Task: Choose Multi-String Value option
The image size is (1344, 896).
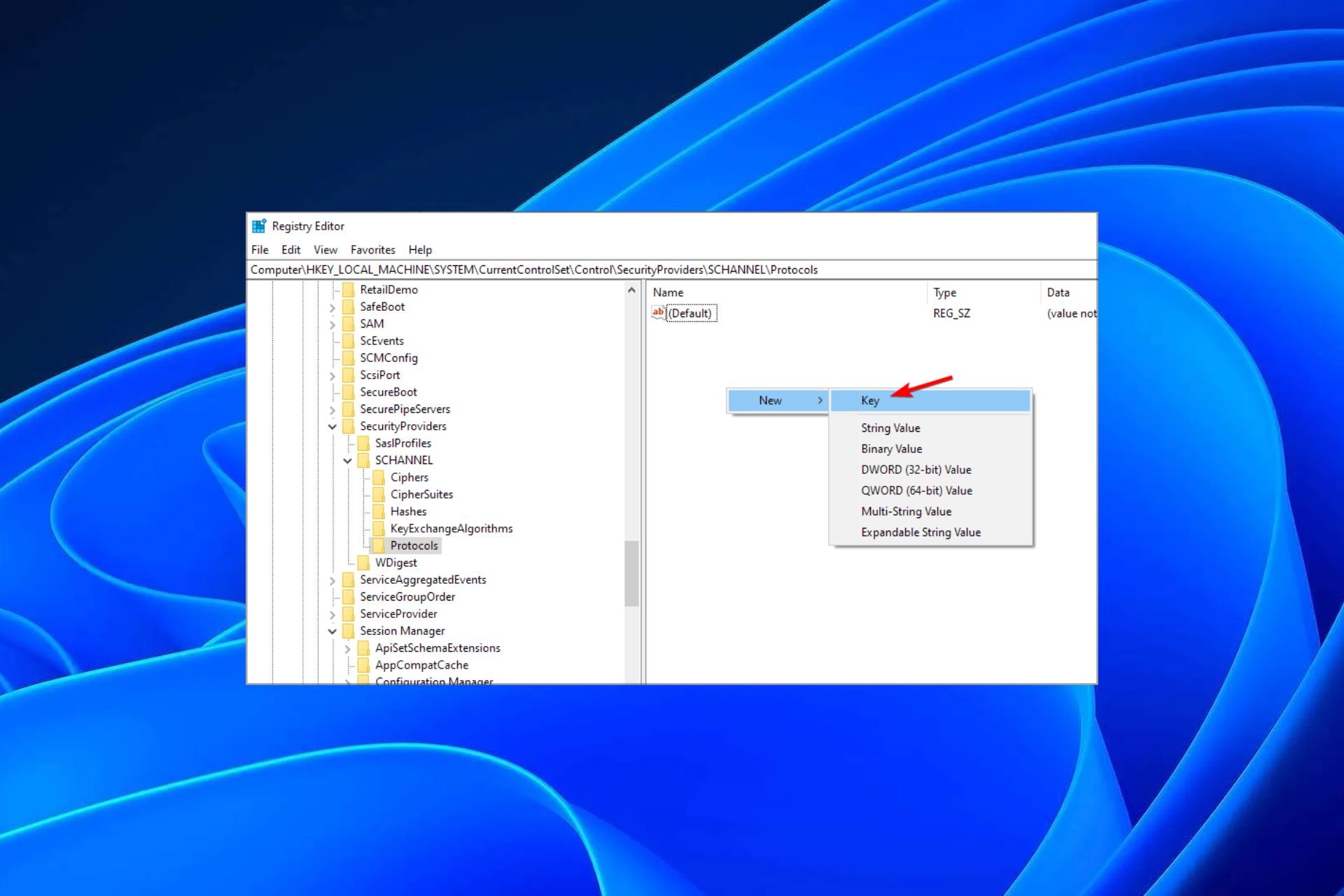Action: 930,512
